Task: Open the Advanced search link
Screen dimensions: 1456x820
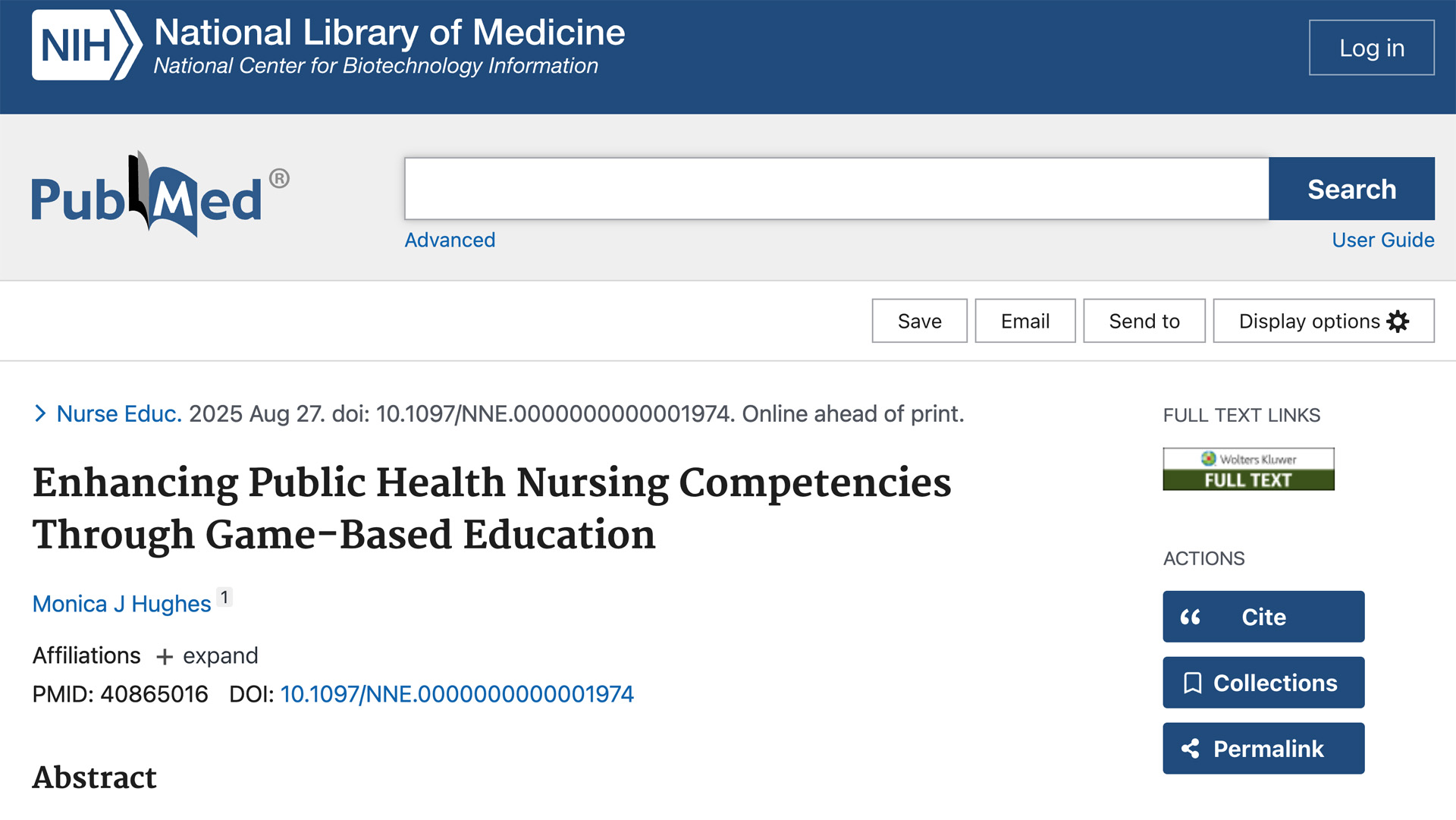Action: pyautogui.click(x=450, y=240)
